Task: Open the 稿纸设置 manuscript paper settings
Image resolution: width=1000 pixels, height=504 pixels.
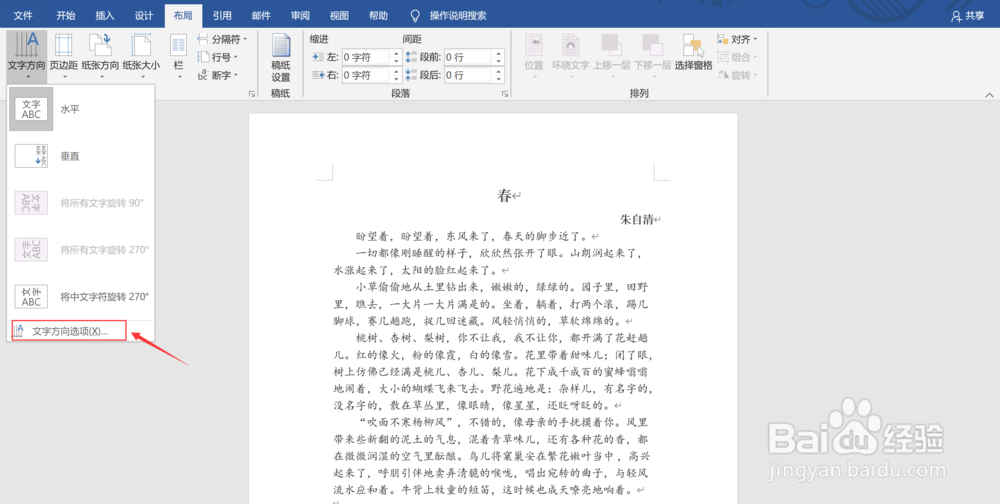Action: click(x=281, y=59)
